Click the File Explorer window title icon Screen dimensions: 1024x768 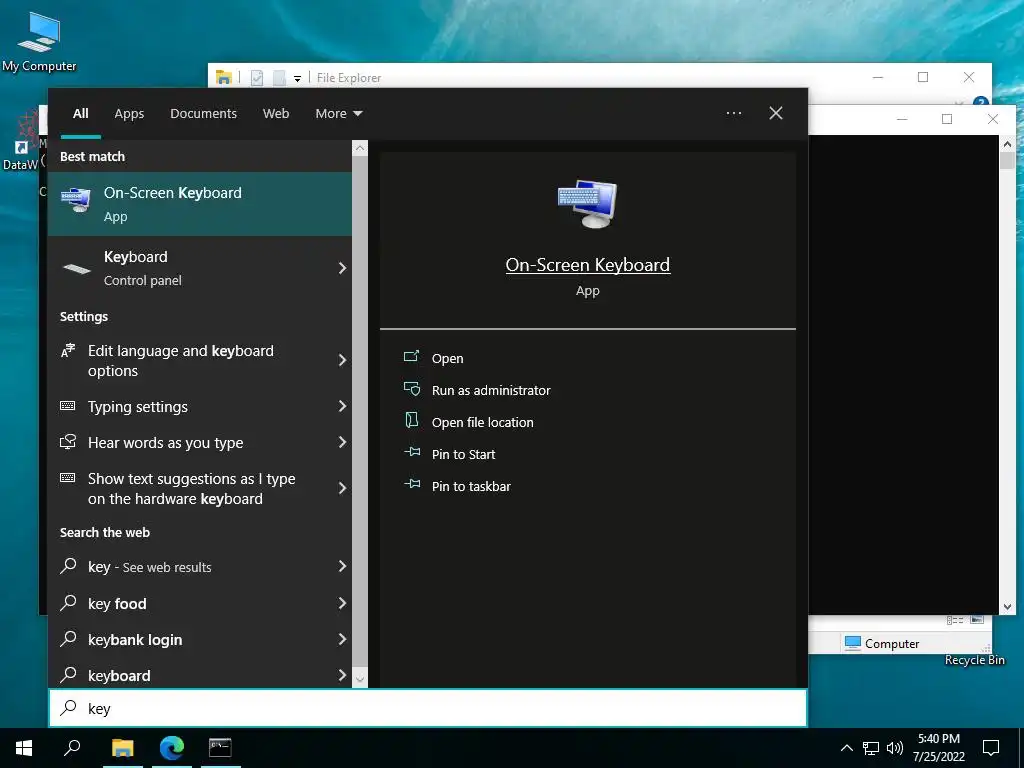(224, 78)
